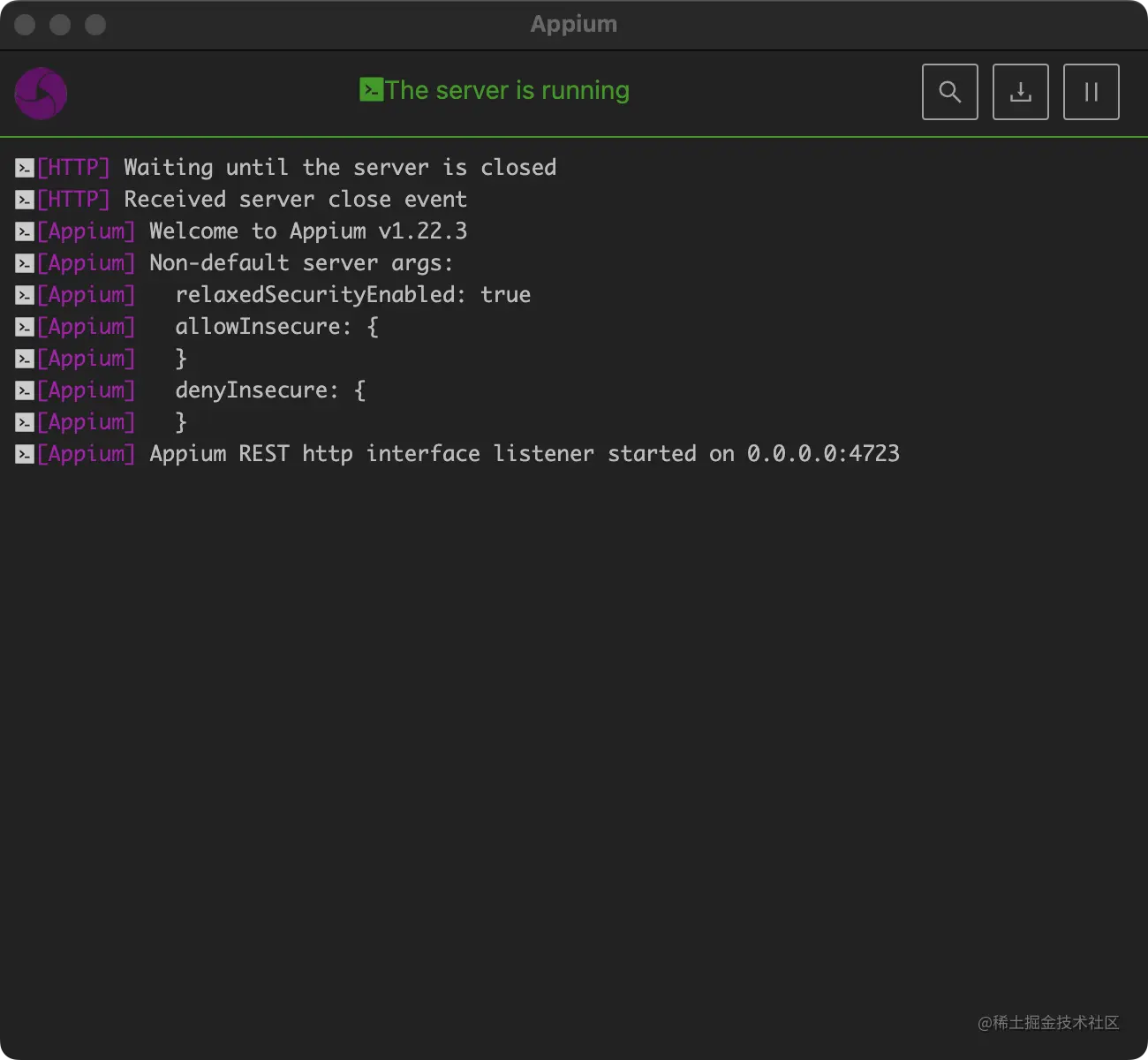Click the [Appium] tag before "Welcome to Appium"
1148x1060 pixels.
tap(86, 231)
